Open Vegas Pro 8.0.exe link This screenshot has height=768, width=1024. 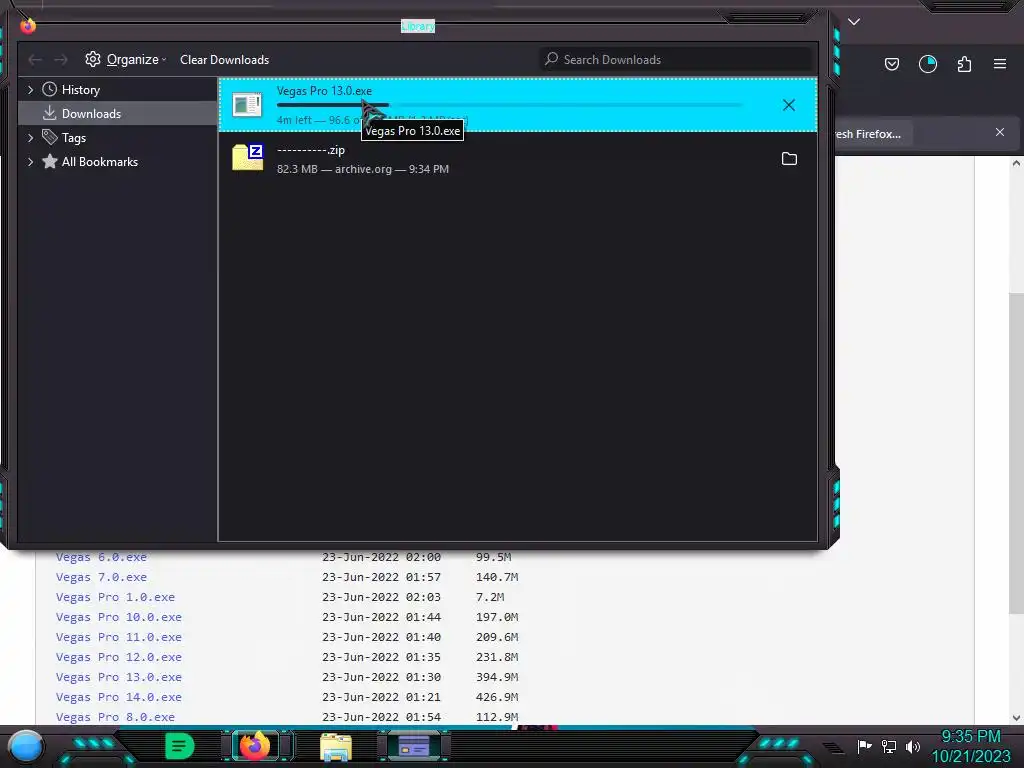(115, 717)
